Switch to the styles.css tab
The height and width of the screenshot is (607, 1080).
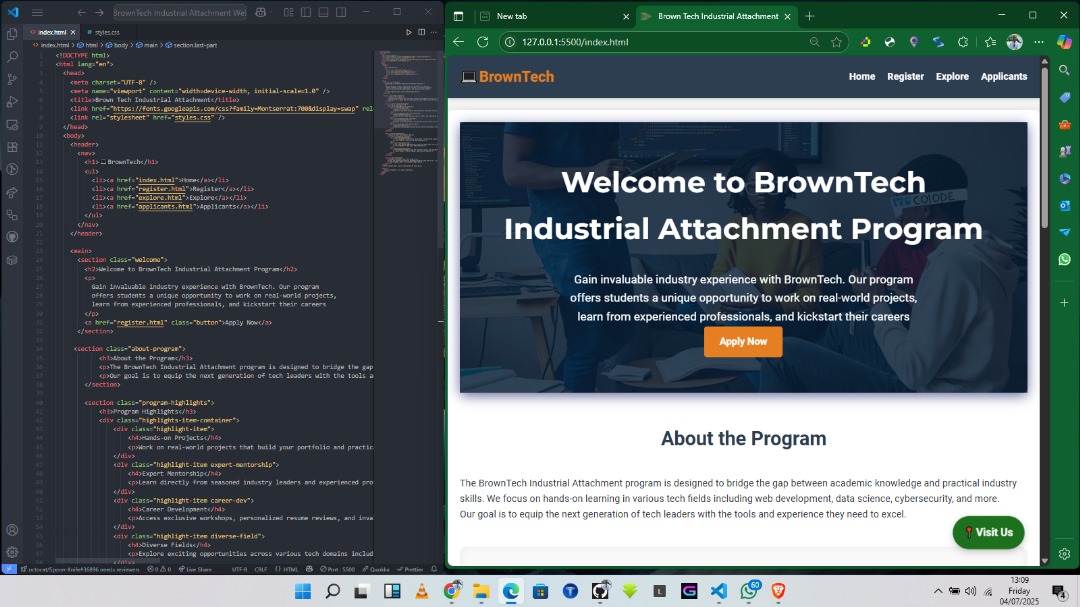tap(107, 32)
